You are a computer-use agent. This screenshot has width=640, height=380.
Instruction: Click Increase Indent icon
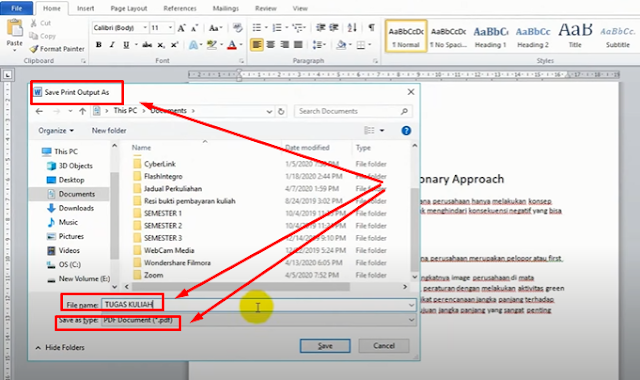click(x=334, y=28)
